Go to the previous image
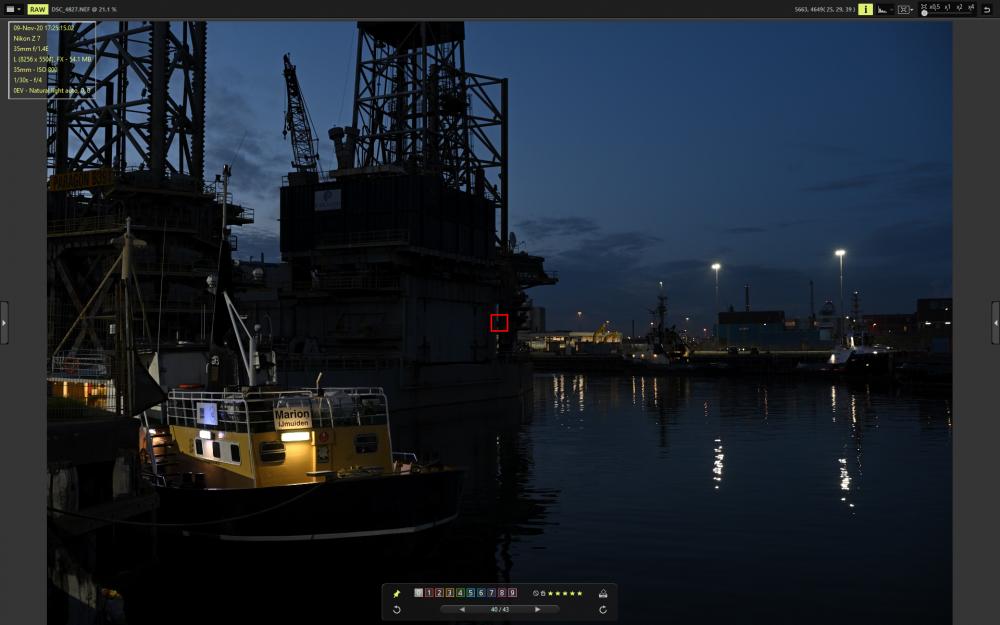 point(462,610)
